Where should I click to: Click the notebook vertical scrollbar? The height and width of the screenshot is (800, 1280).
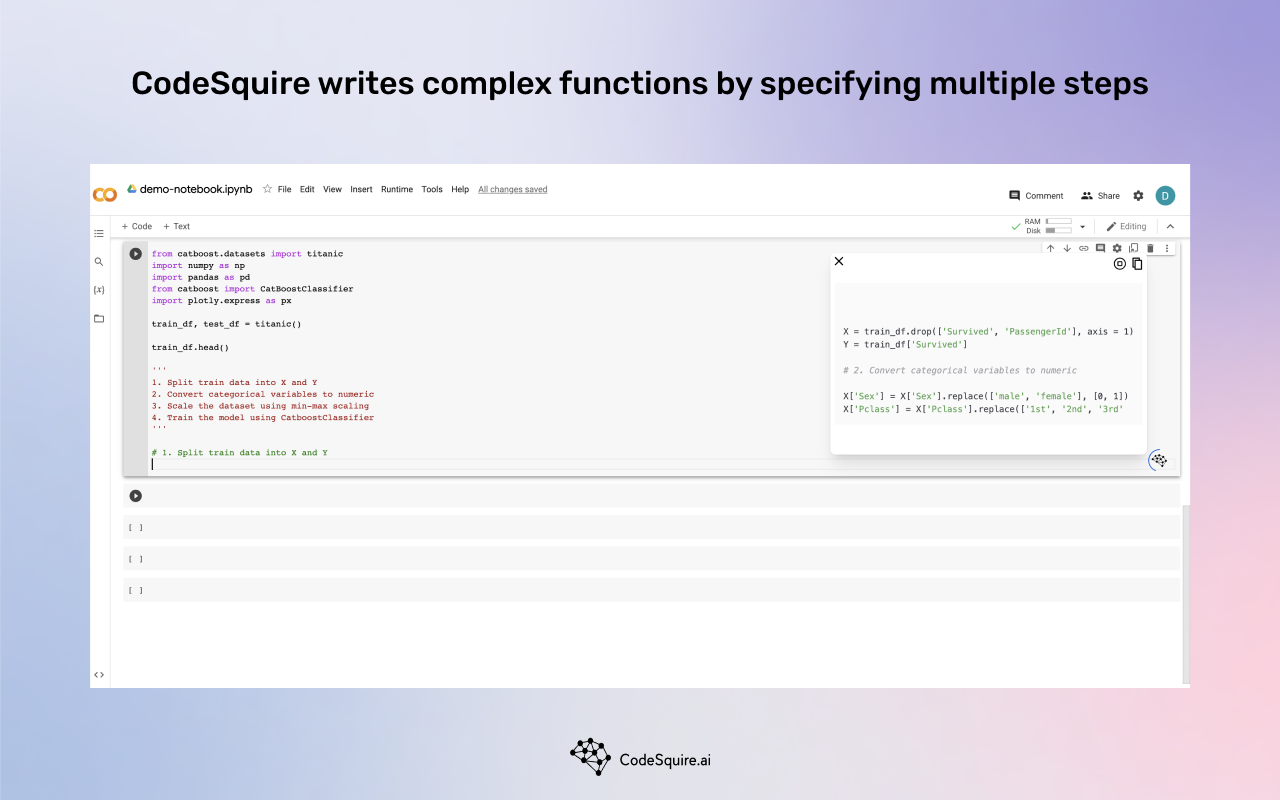1184,593
